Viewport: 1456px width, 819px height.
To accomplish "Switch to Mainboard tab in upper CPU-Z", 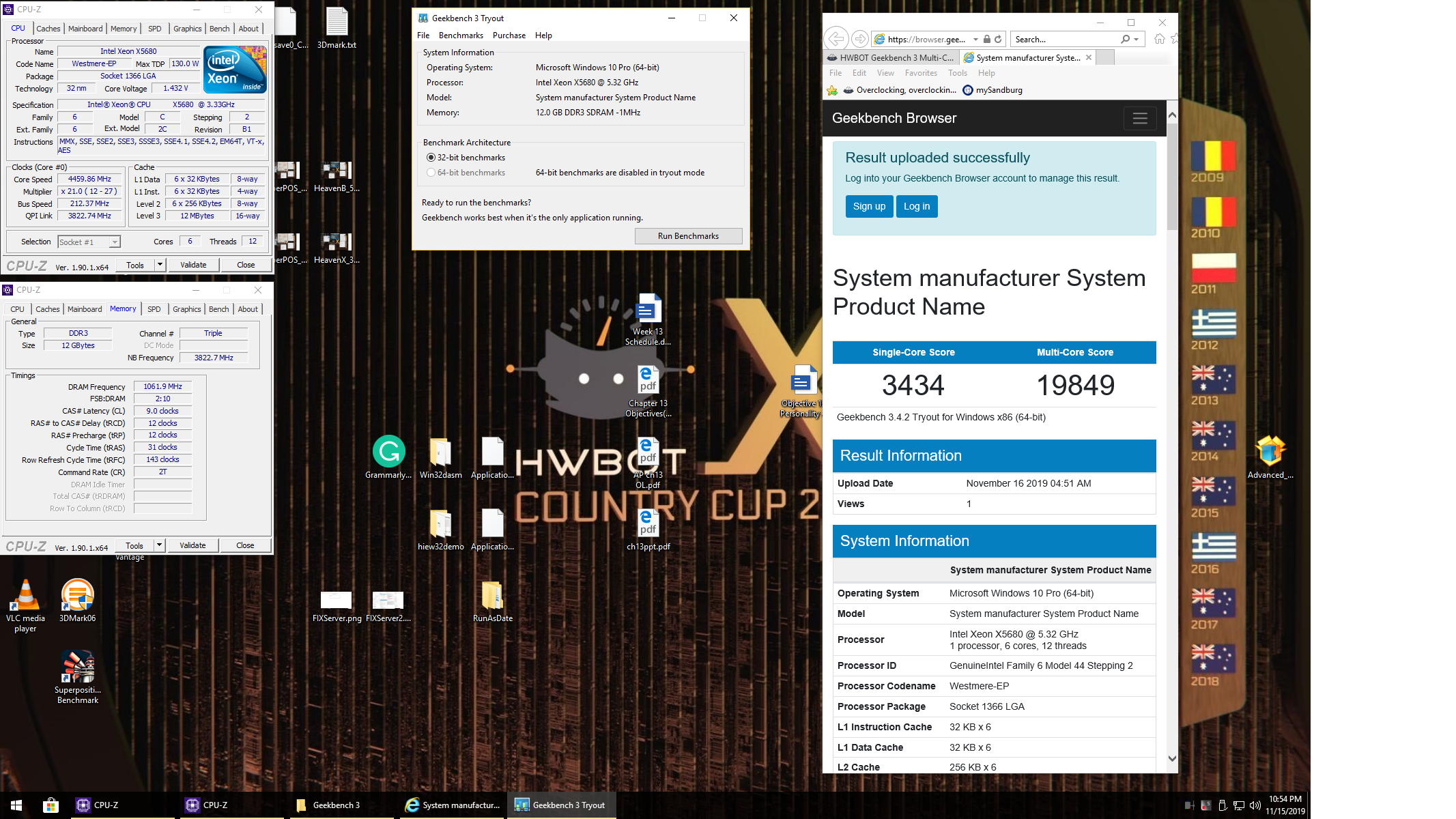I will tap(85, 29).
